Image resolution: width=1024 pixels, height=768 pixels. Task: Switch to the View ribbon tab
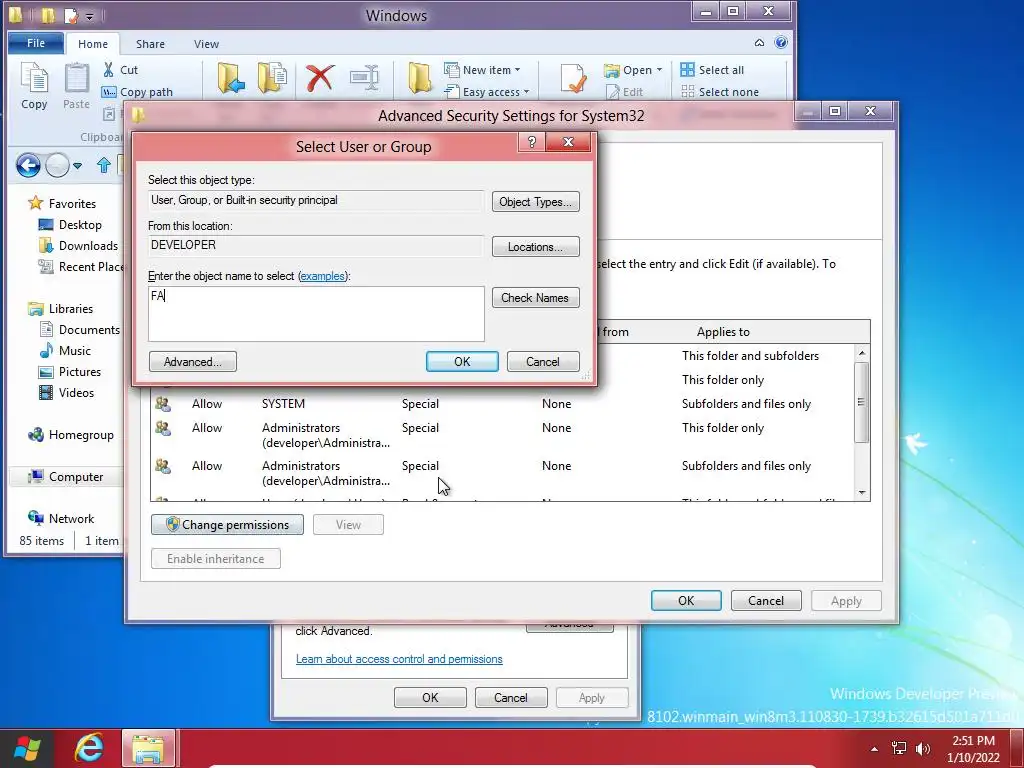(206, 44)
